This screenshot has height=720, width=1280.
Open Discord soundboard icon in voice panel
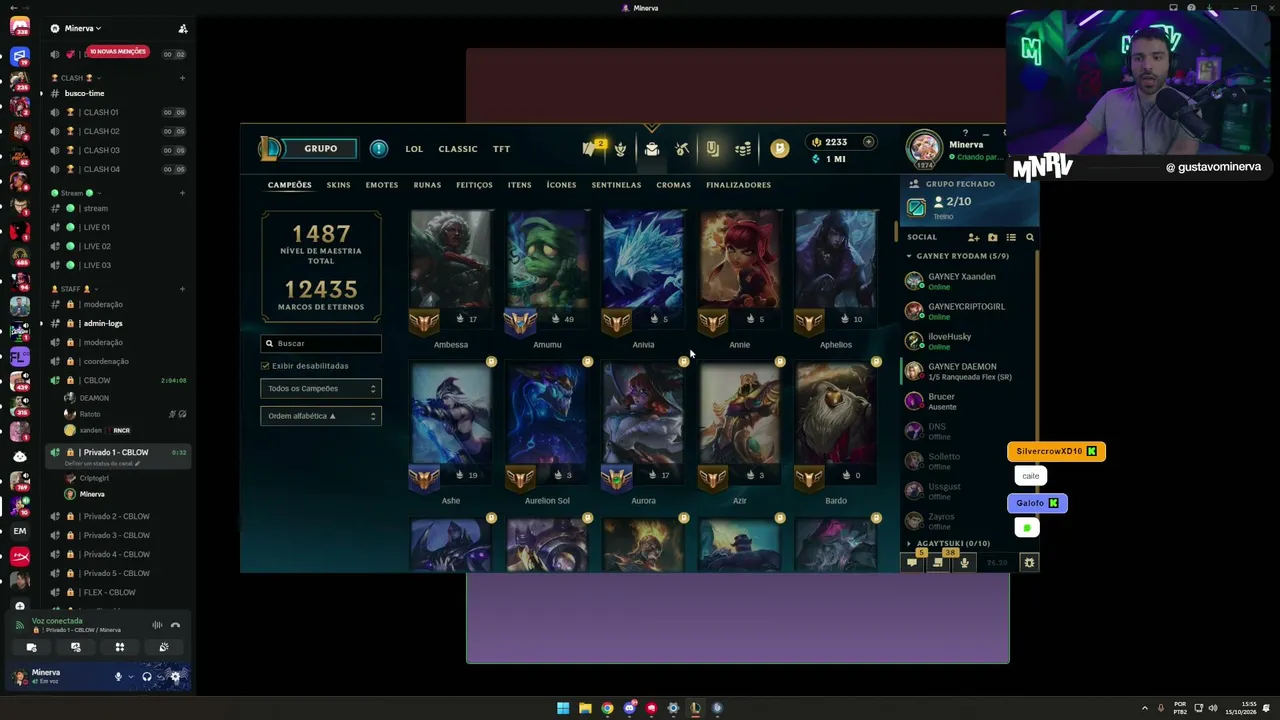[x=164, y=647]
